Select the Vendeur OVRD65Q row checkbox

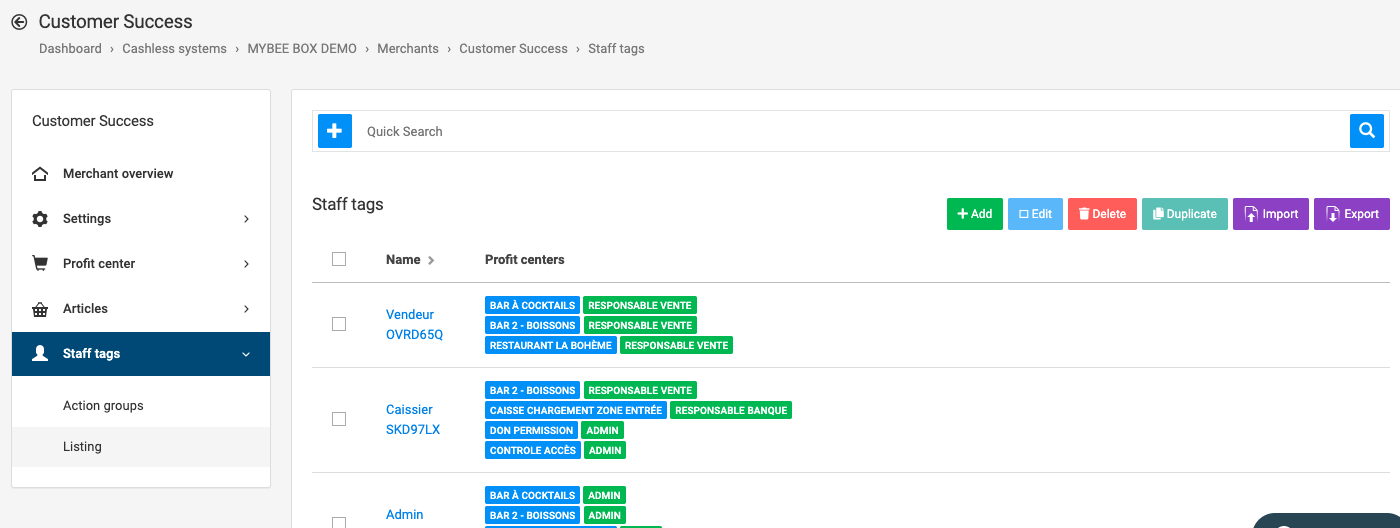click(339, 324)
